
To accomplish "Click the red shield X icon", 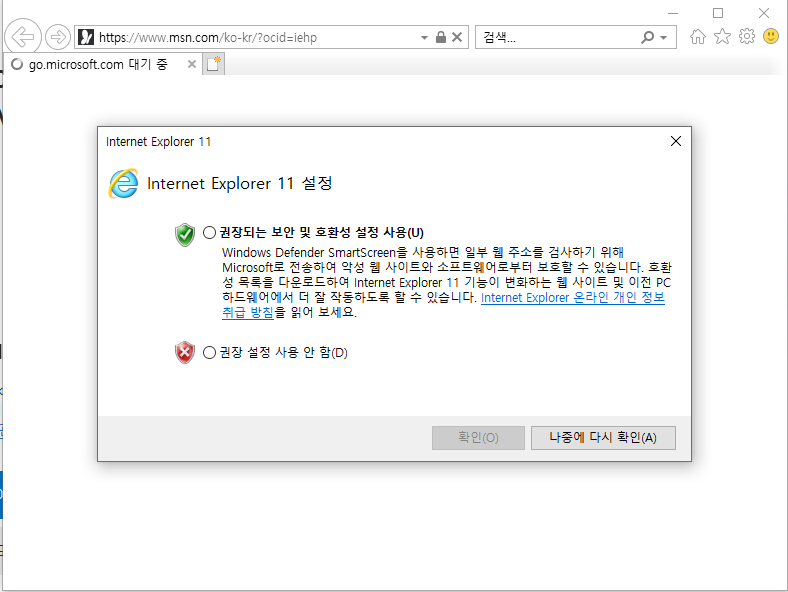I will [185, 352].
